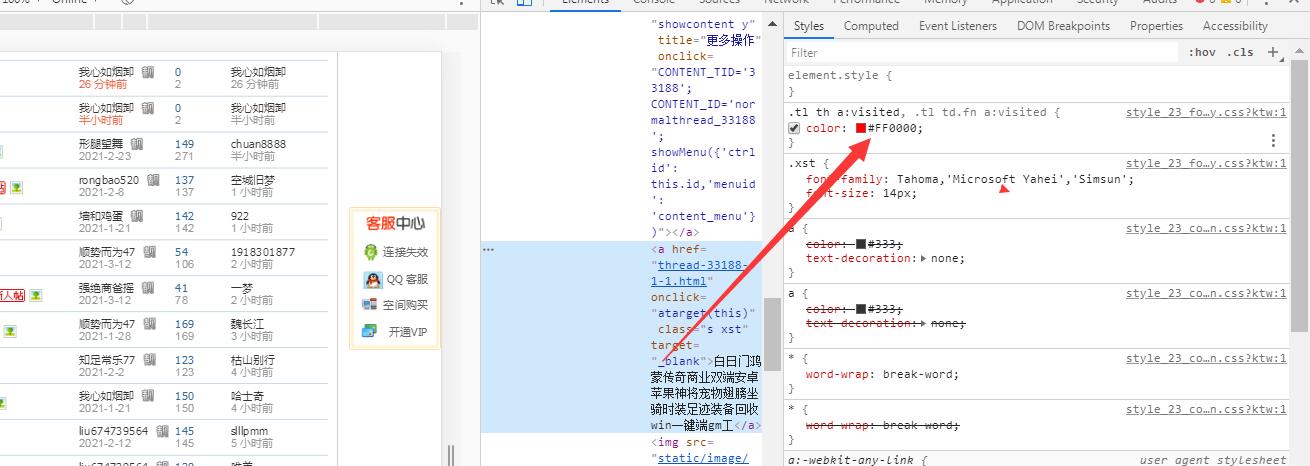Open the Computed tab
This screenshot has height=466, width=1310.
pyautogui.click(x=871, y=26)
